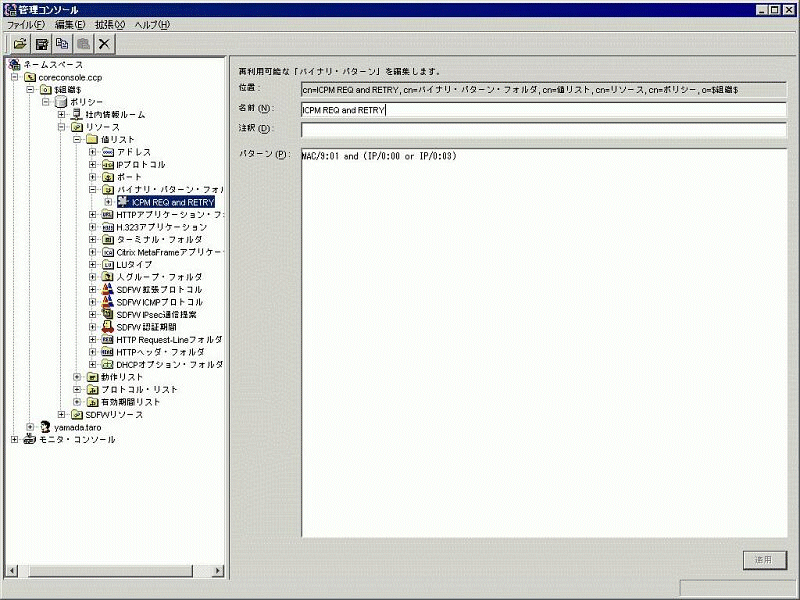Click the Open folder toolbar icon
This screenshot has height=600, width=800.
pos(20,44)
